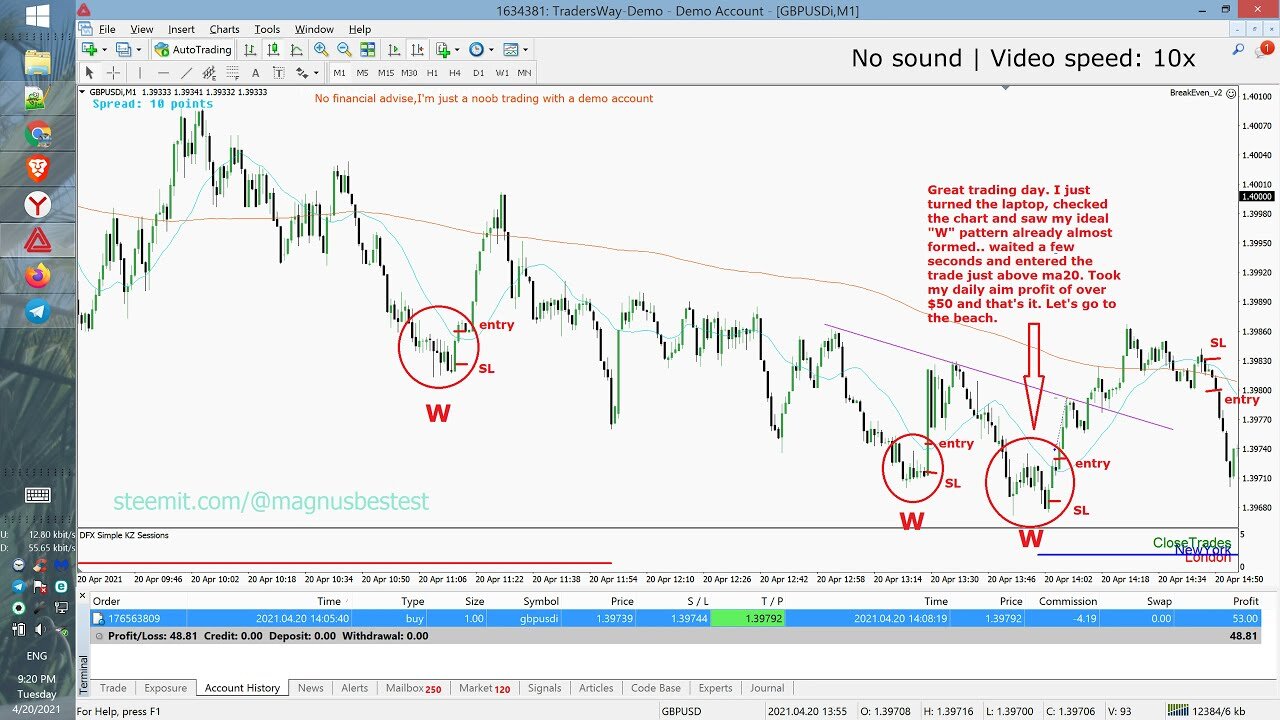Tile windows with the grid icon
Screen dimensions: 1280x720
tap(367, 49)
